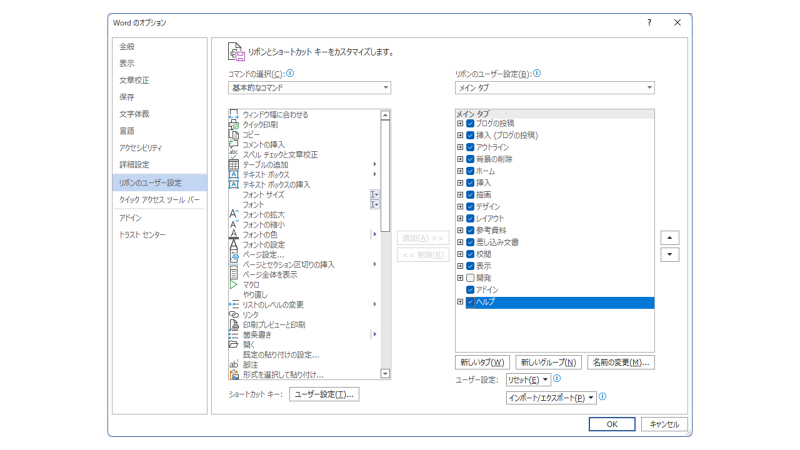The image size is (800, 450).
Task: Click the info icon beside コマンドの選択
Action: 290,73
